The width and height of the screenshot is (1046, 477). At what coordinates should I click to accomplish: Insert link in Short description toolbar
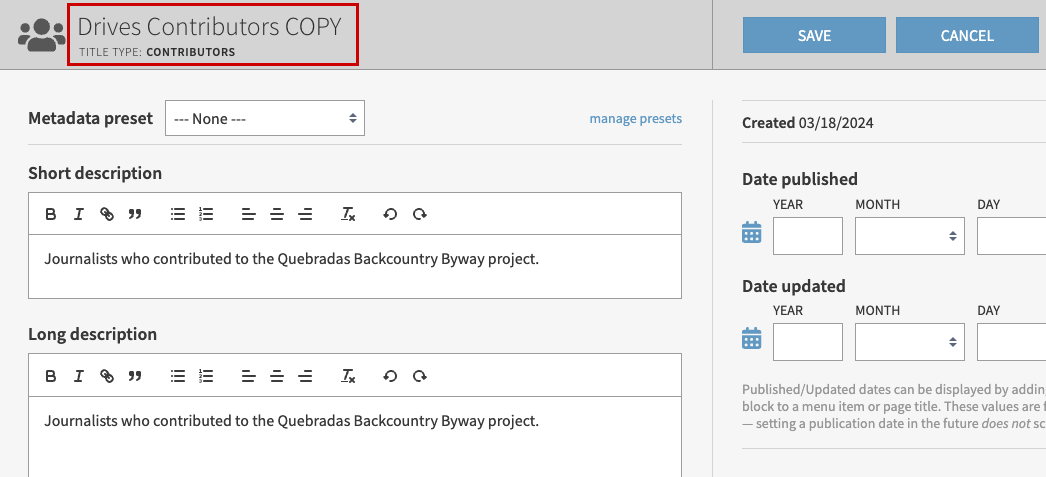pyautogui.click(x=107, y=214)
